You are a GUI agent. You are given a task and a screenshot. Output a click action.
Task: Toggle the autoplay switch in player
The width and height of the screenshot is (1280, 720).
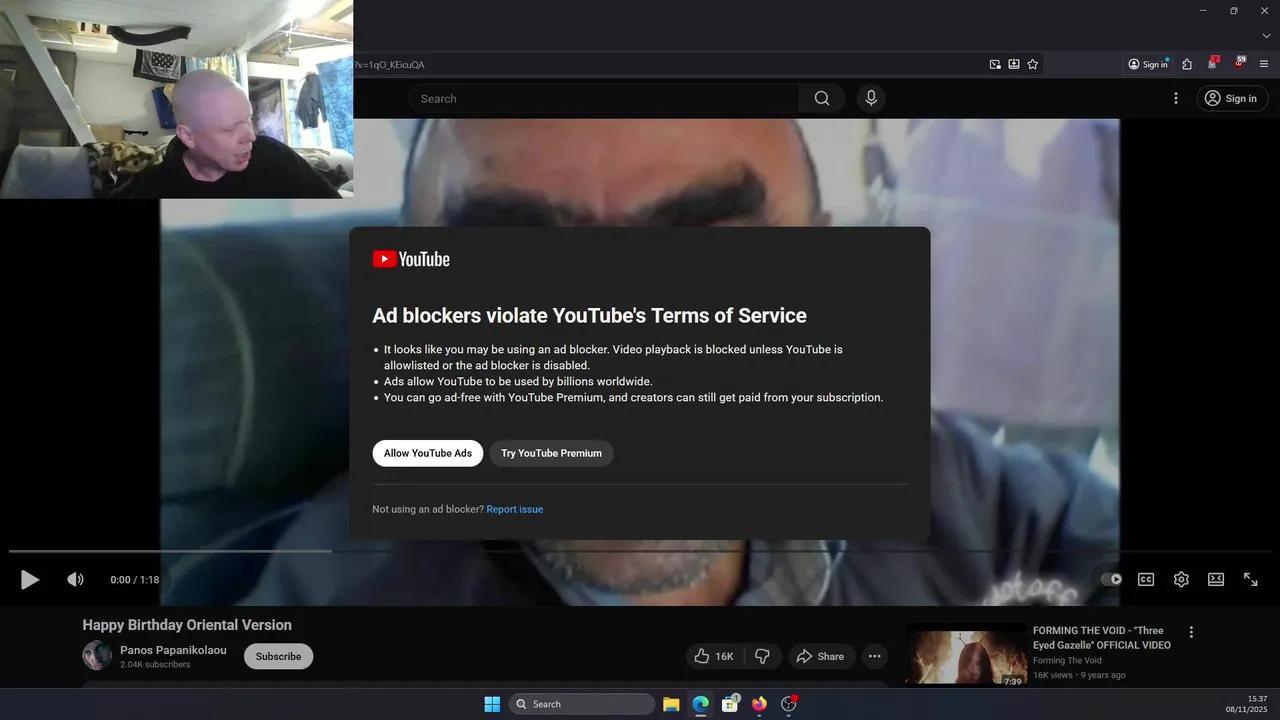[x=1111, y=579]
